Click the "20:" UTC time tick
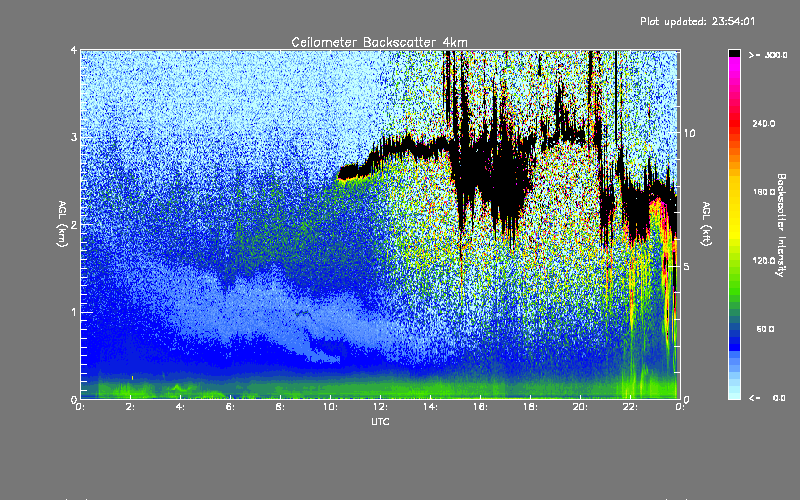 pos(580,407)
